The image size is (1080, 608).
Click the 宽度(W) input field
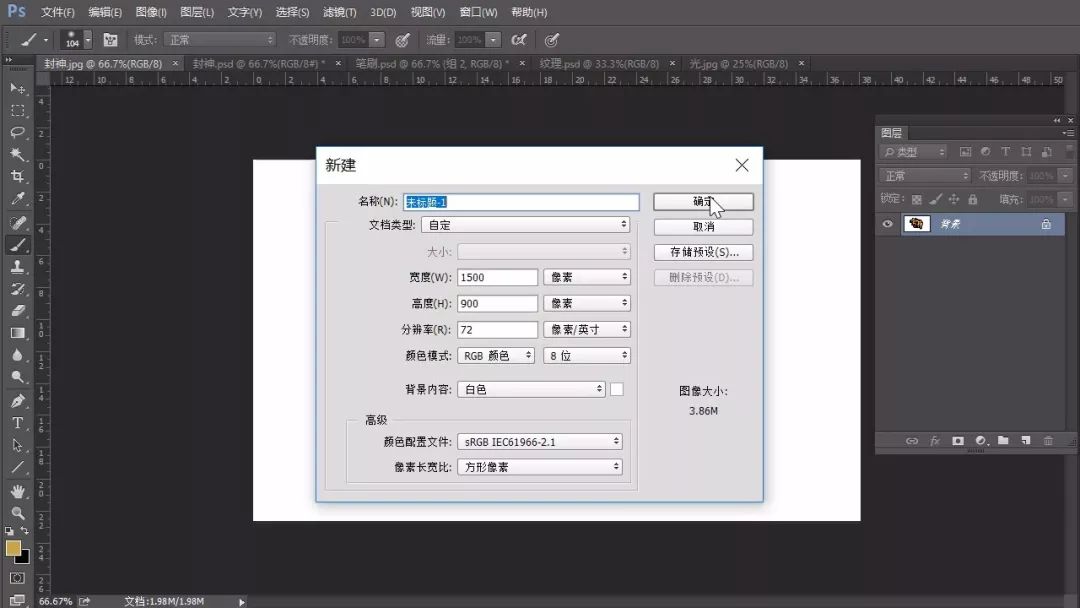(x=497, y=277)
